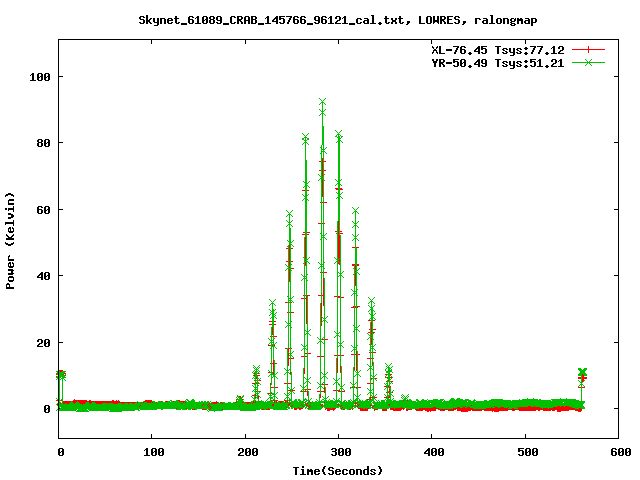Click the 500 tick label on the time axis

tap(524, 453)
